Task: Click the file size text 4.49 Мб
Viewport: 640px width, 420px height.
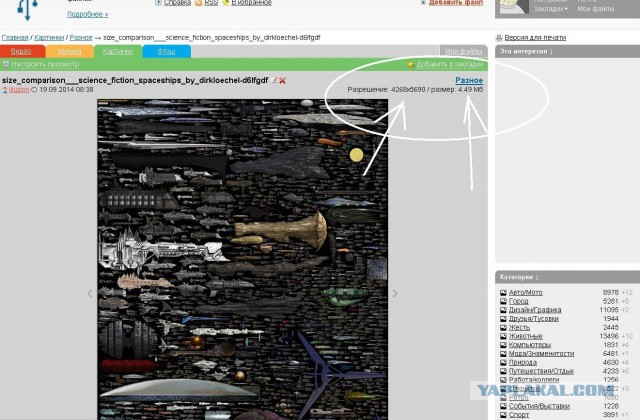Action: coord(470,89)
